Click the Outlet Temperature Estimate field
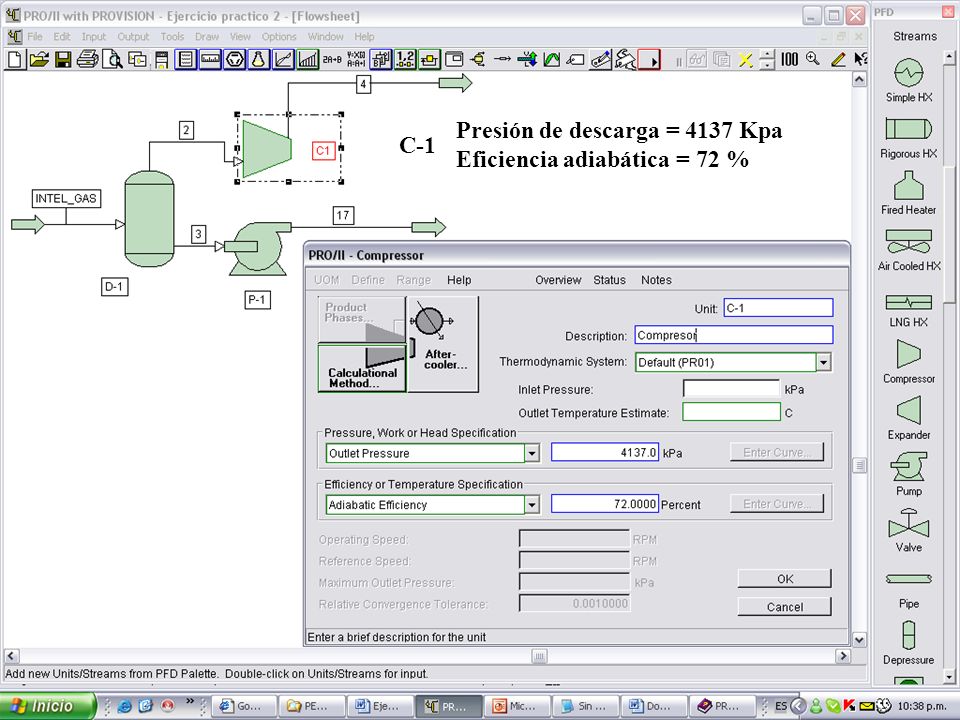The image size is (960, 720). (731, 412)
